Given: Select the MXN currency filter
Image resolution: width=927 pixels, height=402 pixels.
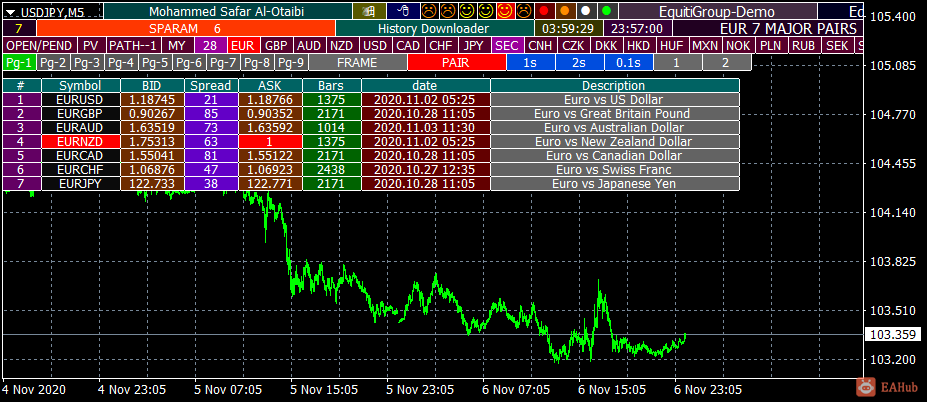Looking at the screenshot, I should (x=705, y=46).
